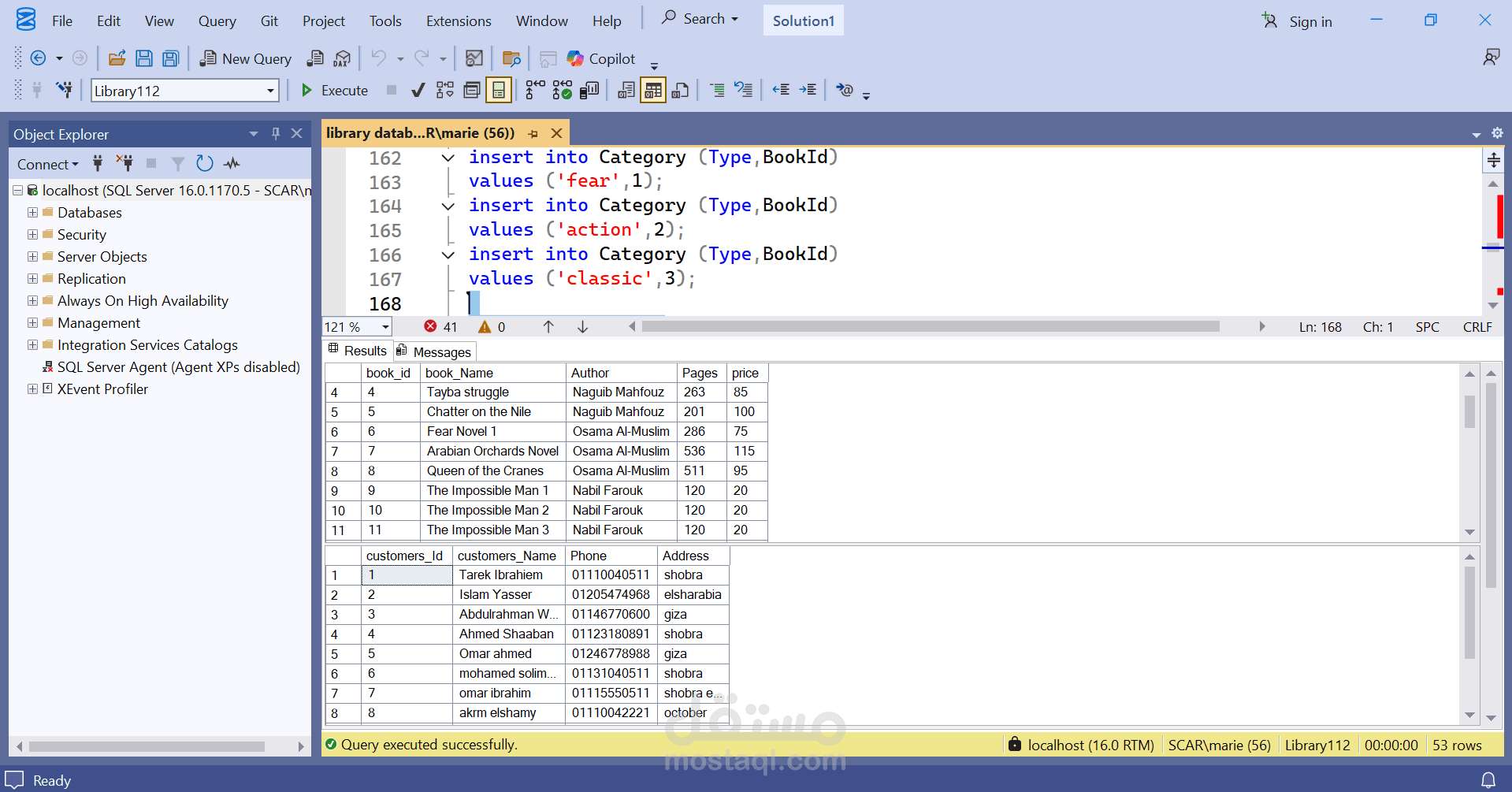Open the Display Estimated Execution Plan tool
Screen dimensions: 1512x792
(x=445, y=90)
